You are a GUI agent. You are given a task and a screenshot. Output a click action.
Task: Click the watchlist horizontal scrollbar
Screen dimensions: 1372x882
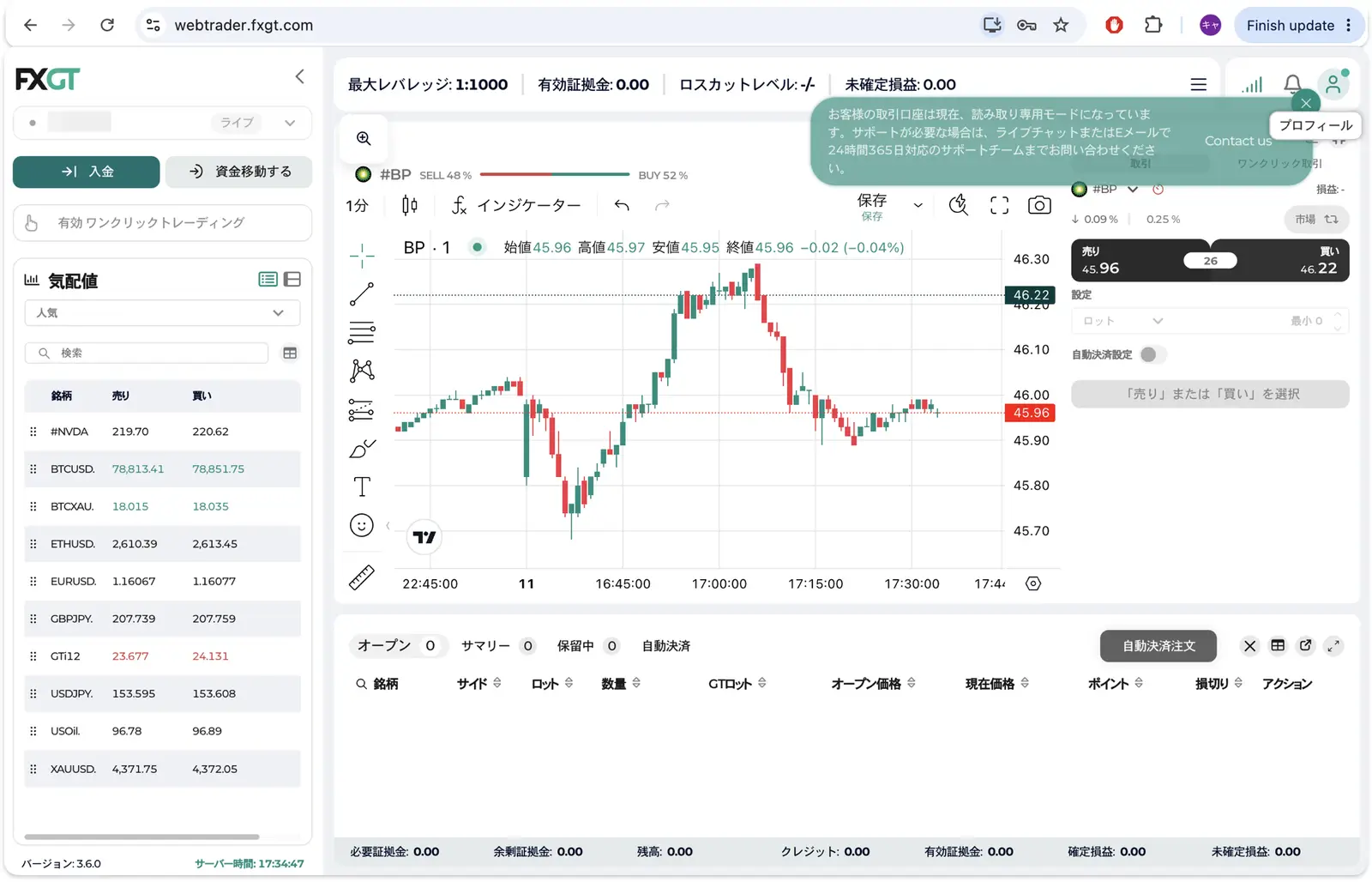[141, 837]
